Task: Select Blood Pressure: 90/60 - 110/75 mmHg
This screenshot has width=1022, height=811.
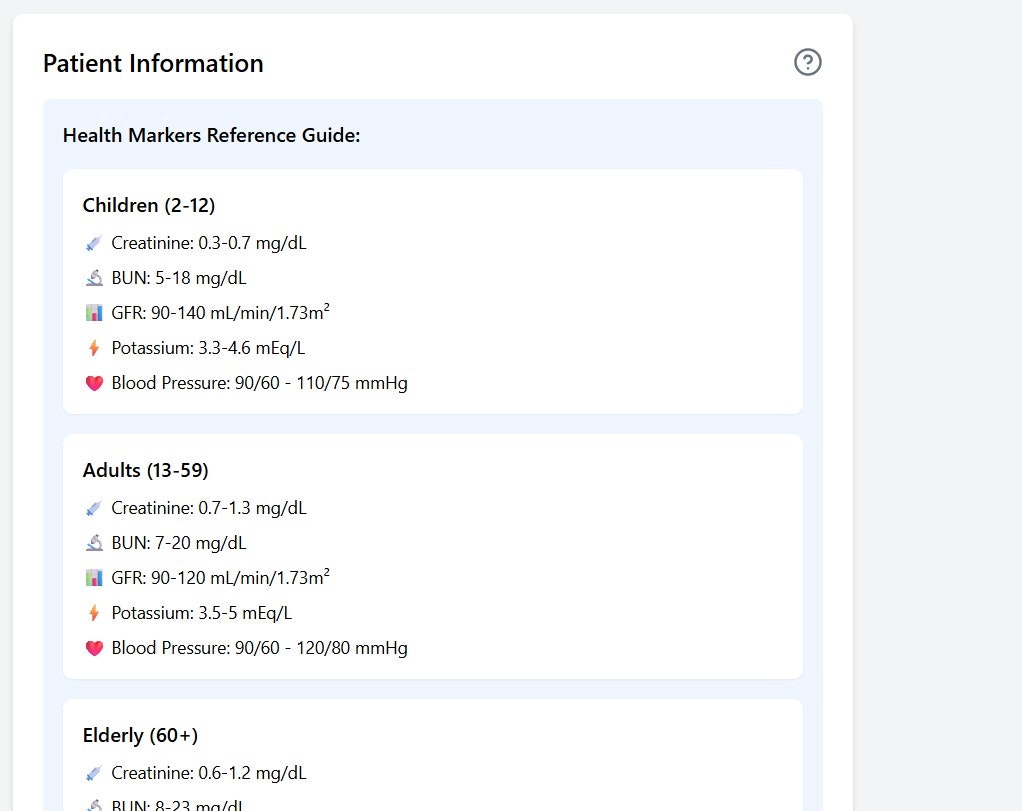Action: [x=259, y=383]
